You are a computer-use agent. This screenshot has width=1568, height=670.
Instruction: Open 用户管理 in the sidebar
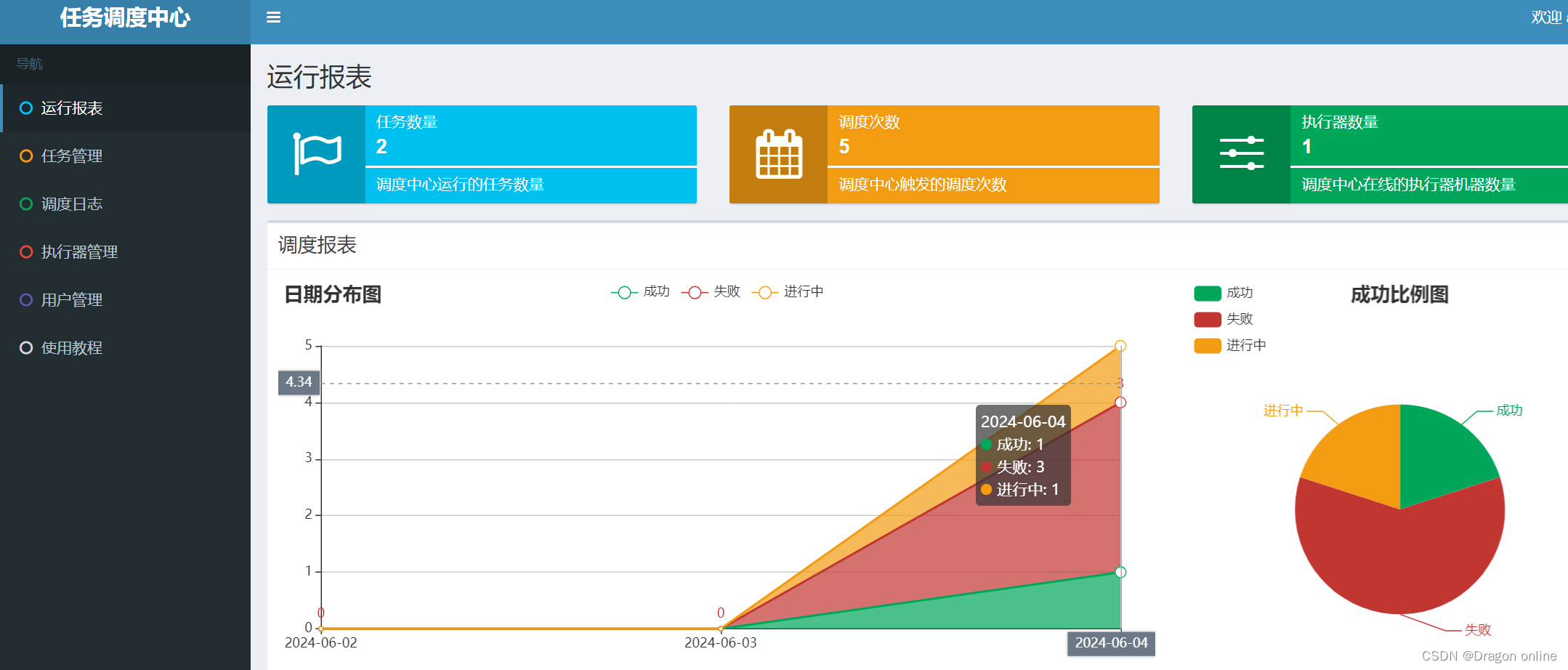click(125, 300)
